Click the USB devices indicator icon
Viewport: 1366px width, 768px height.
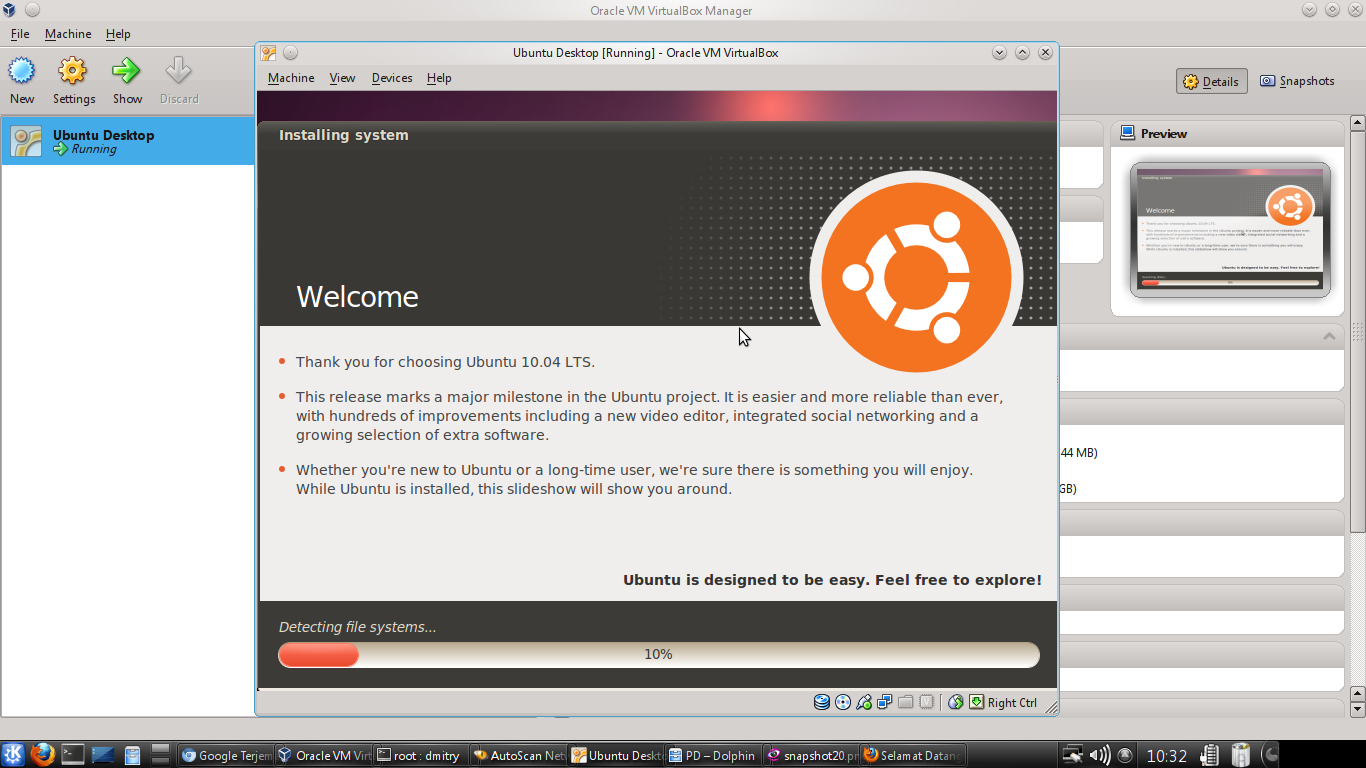864,702
